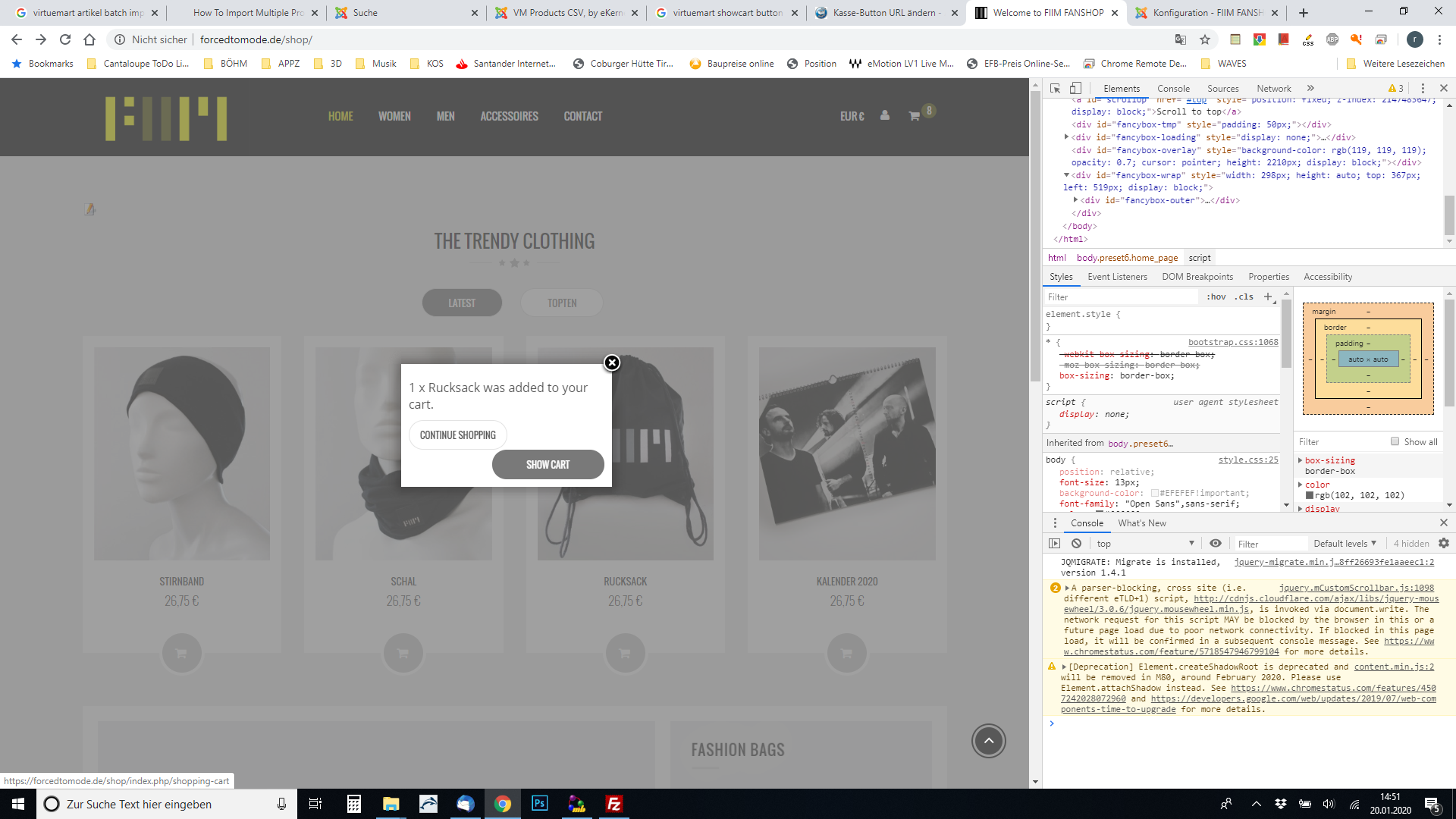Image resolution: width=1456 pixels, height=819 pixels.
Task: Open the top JavaScript context dropdown
Action: pos(1145,544)
